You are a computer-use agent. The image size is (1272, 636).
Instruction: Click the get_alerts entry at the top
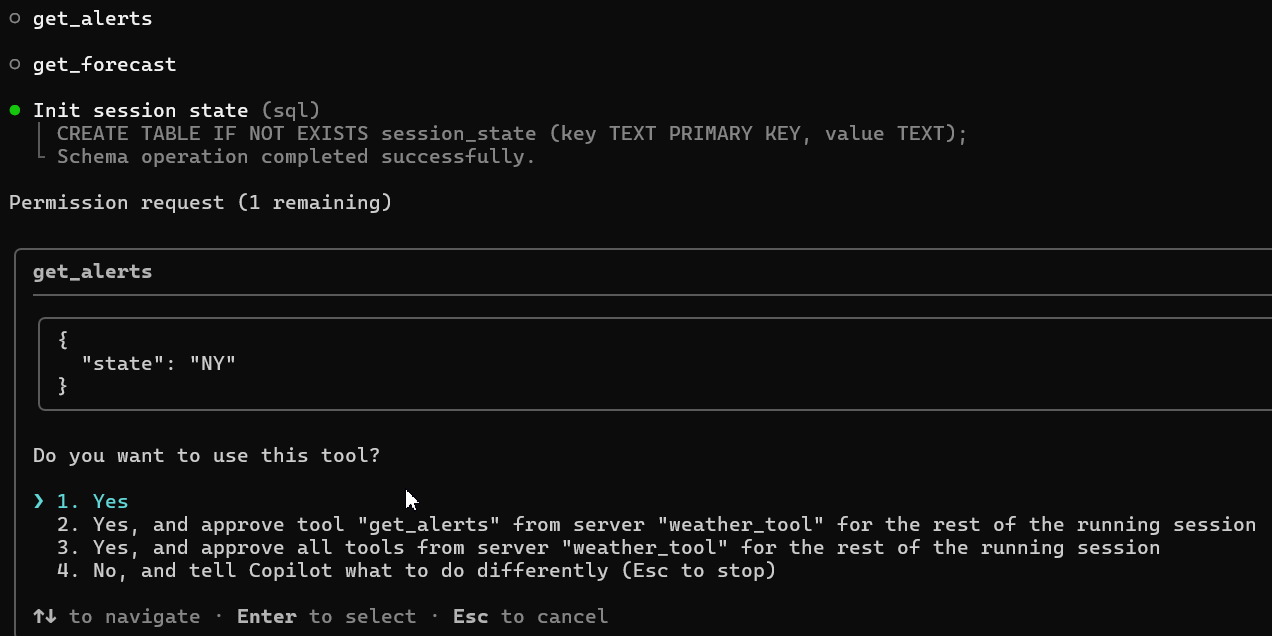(92, 18)
